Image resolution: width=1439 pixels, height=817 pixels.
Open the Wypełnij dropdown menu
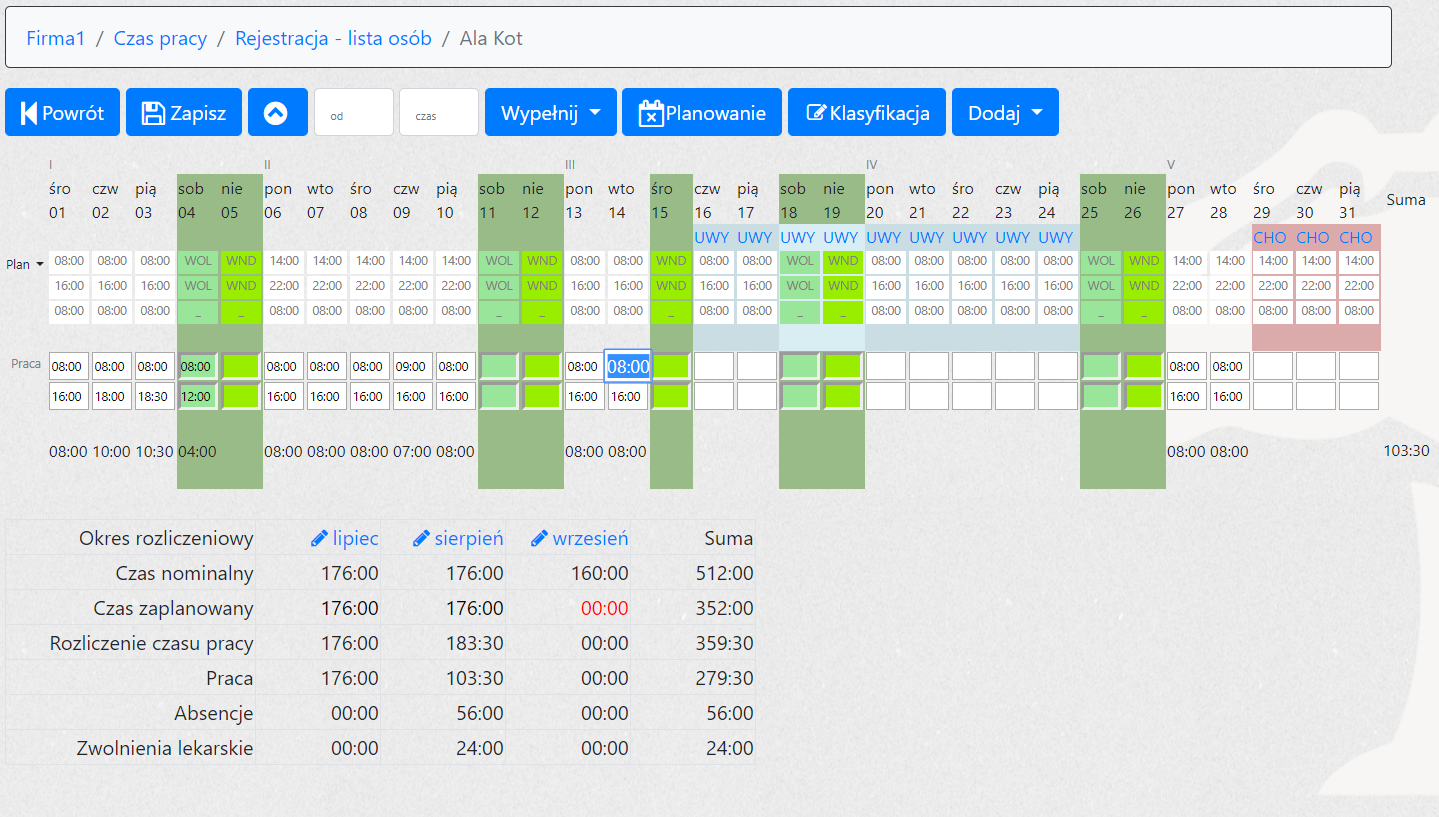[550, 113]
